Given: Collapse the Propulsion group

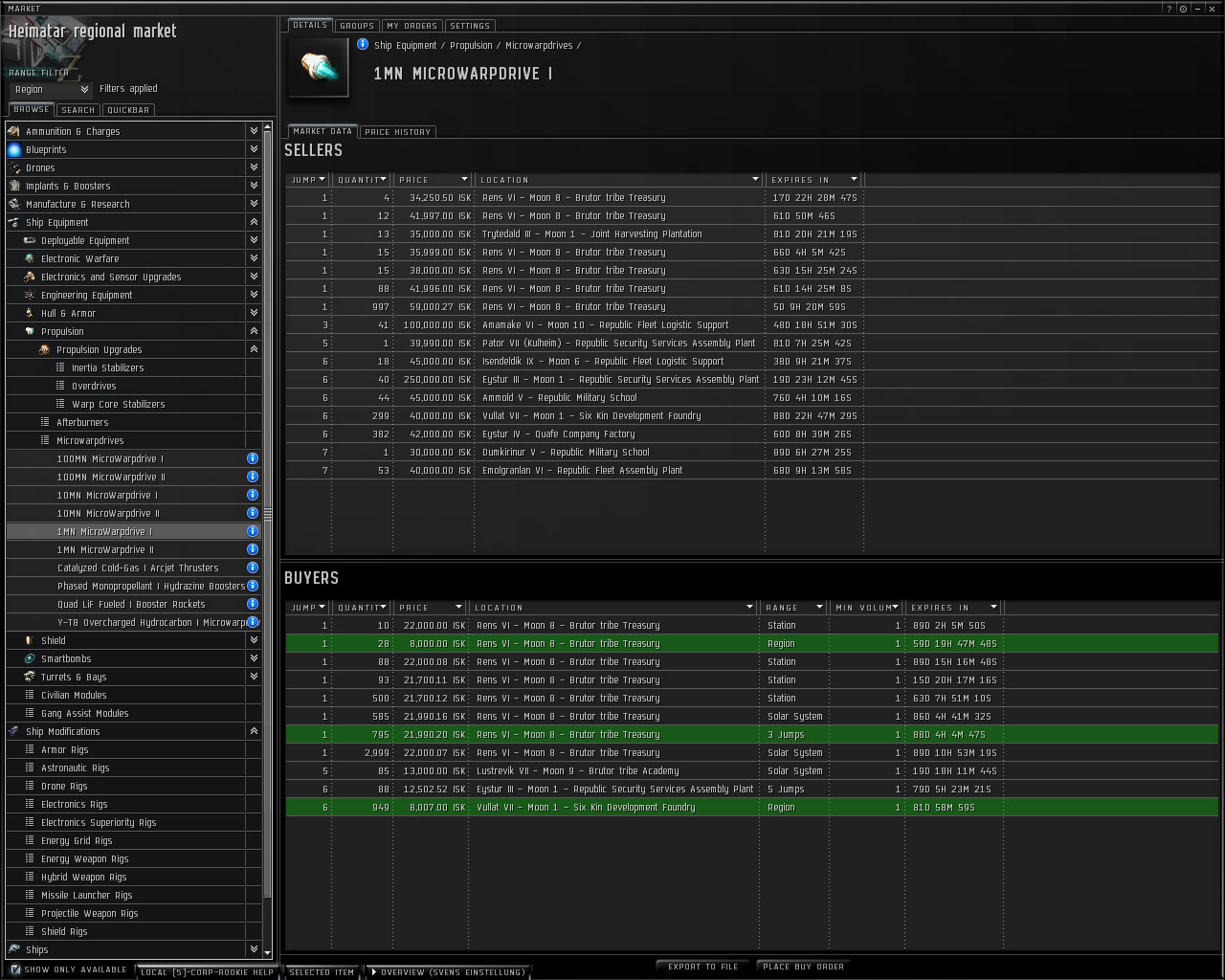Looking at the screenshot, I should point(254,331).
